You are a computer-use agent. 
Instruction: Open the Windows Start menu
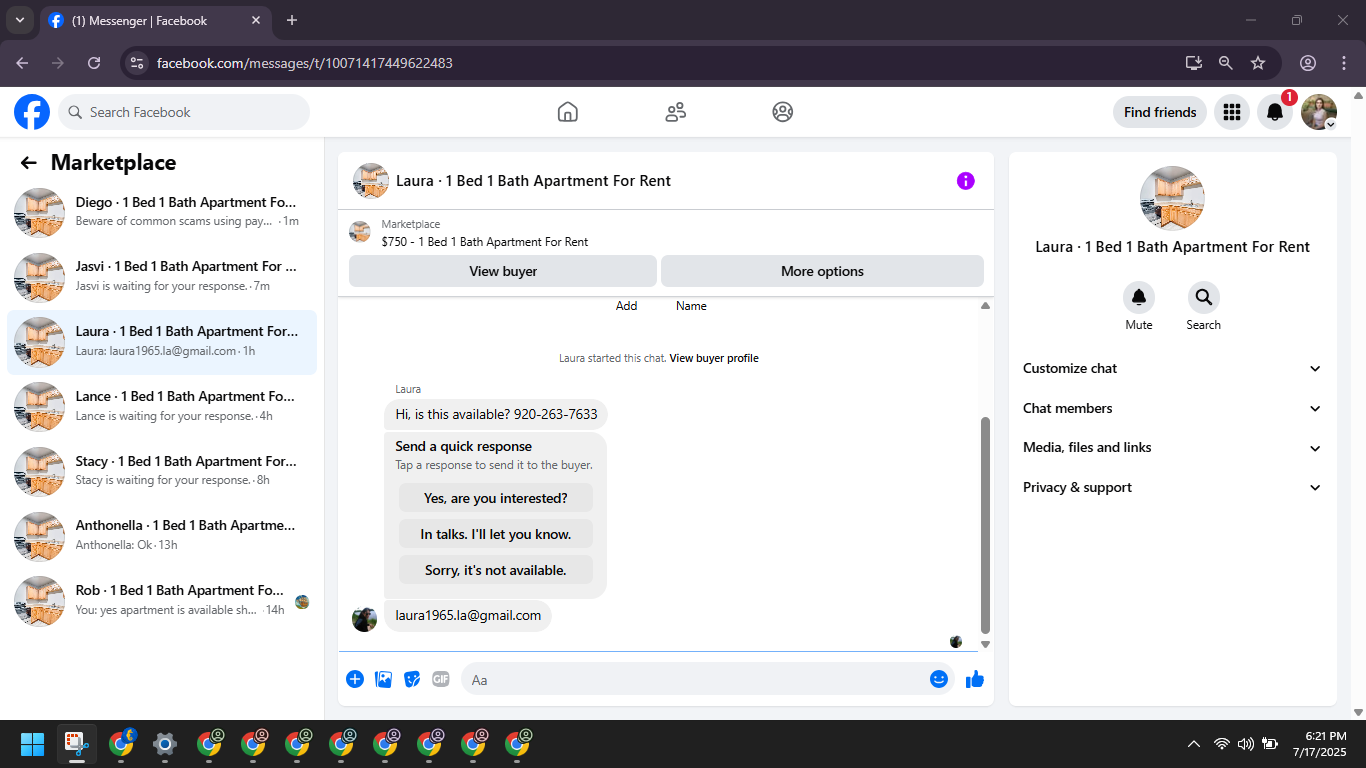point(32,744)
